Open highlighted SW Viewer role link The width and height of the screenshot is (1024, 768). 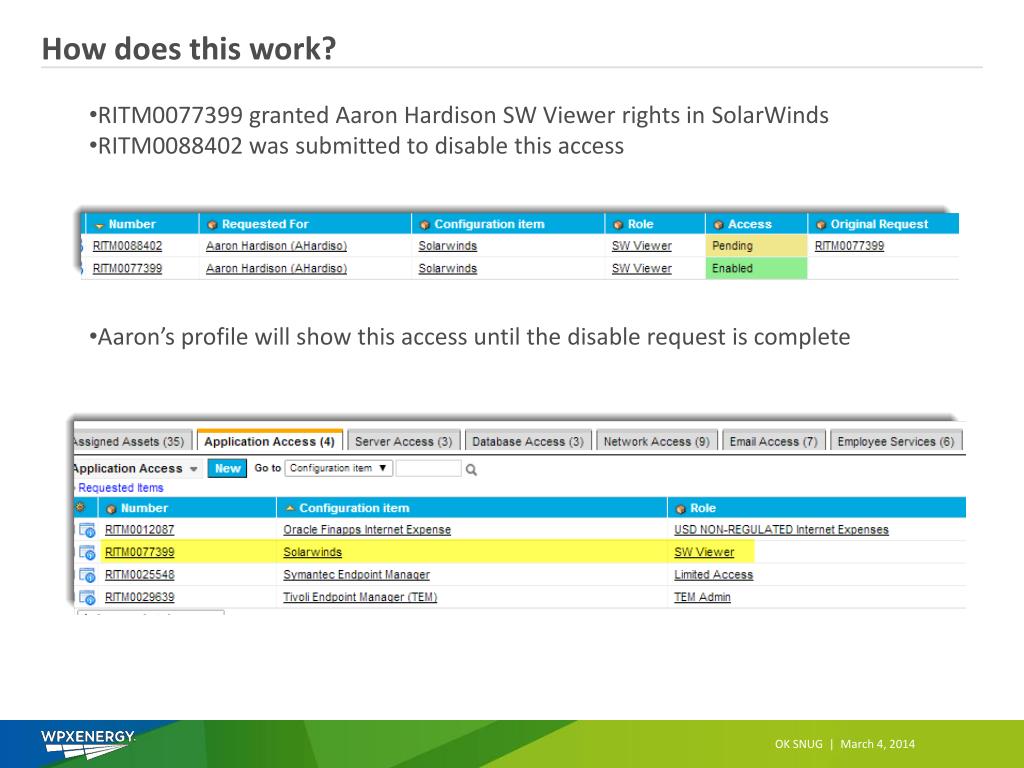704,552
